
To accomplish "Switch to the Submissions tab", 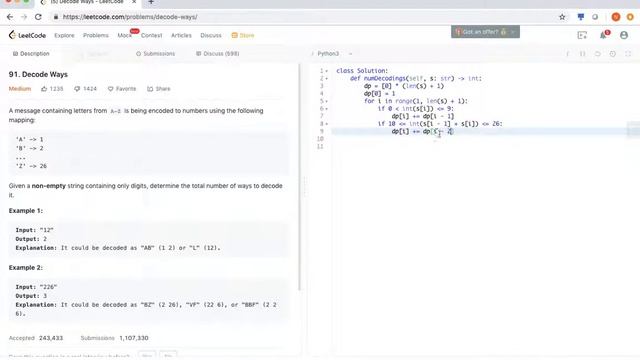I will pyautogui.click(x=156, y=53).
